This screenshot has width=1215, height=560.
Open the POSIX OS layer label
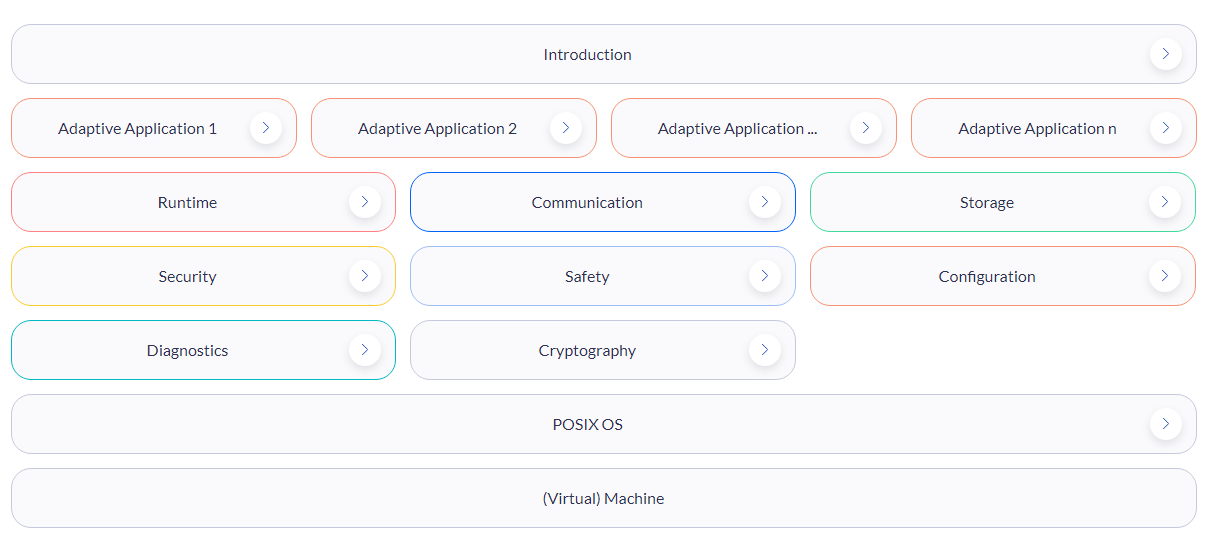pos(587,425)
